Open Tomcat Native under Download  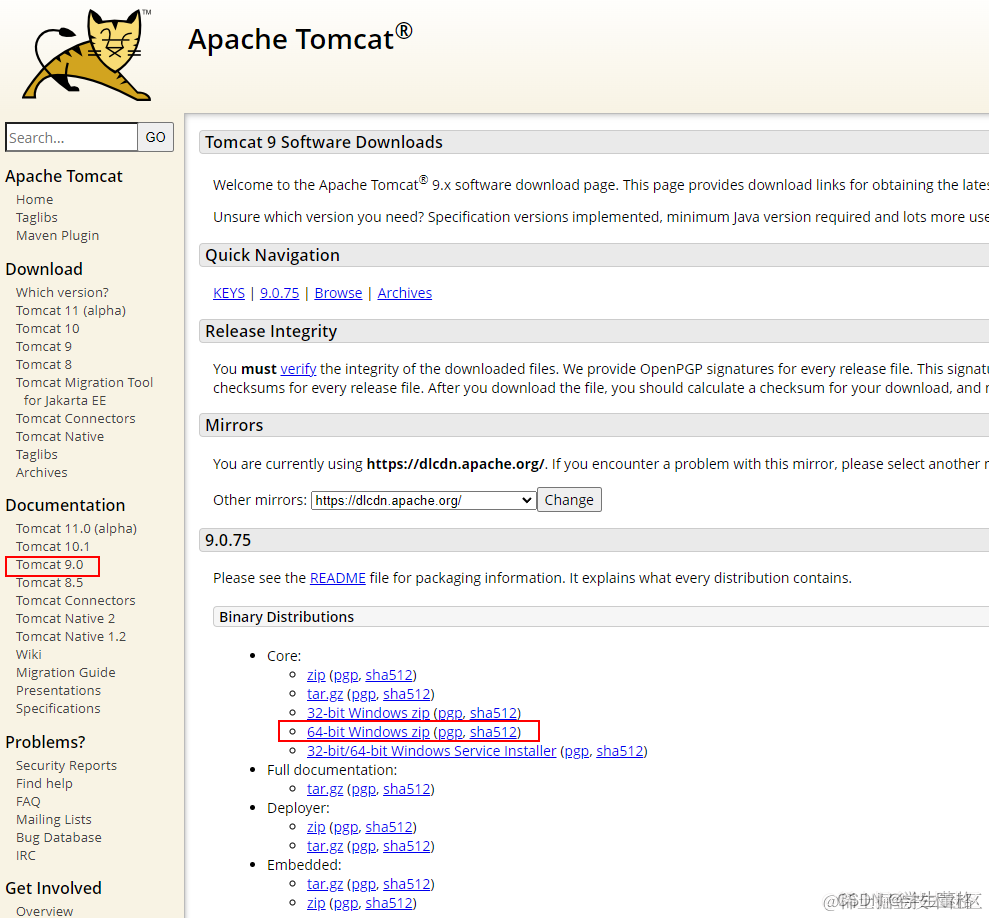(60, 436)
